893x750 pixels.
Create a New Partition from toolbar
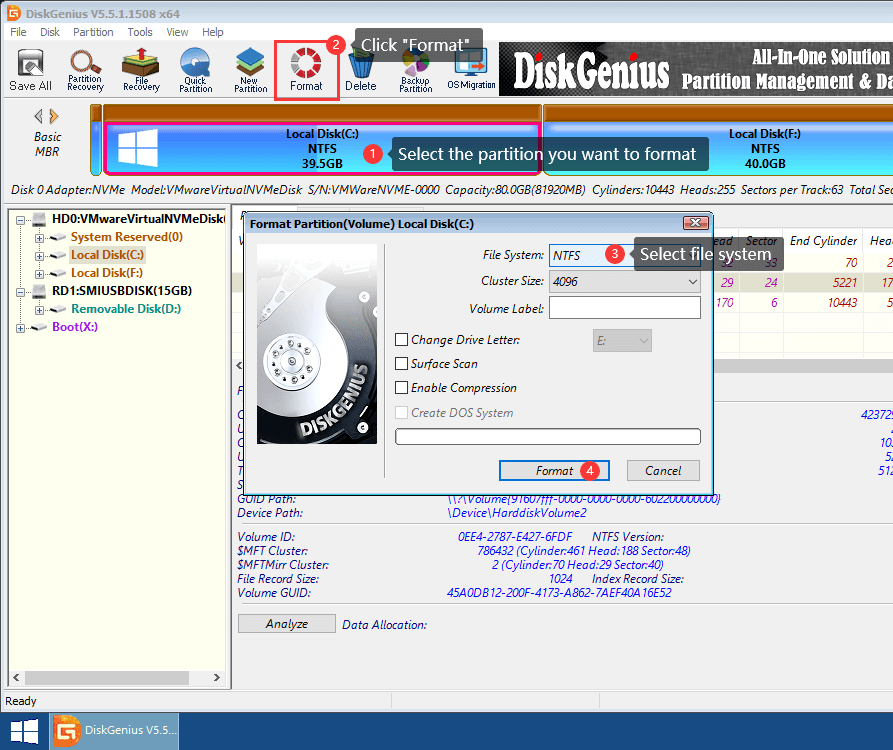[250, 70]
